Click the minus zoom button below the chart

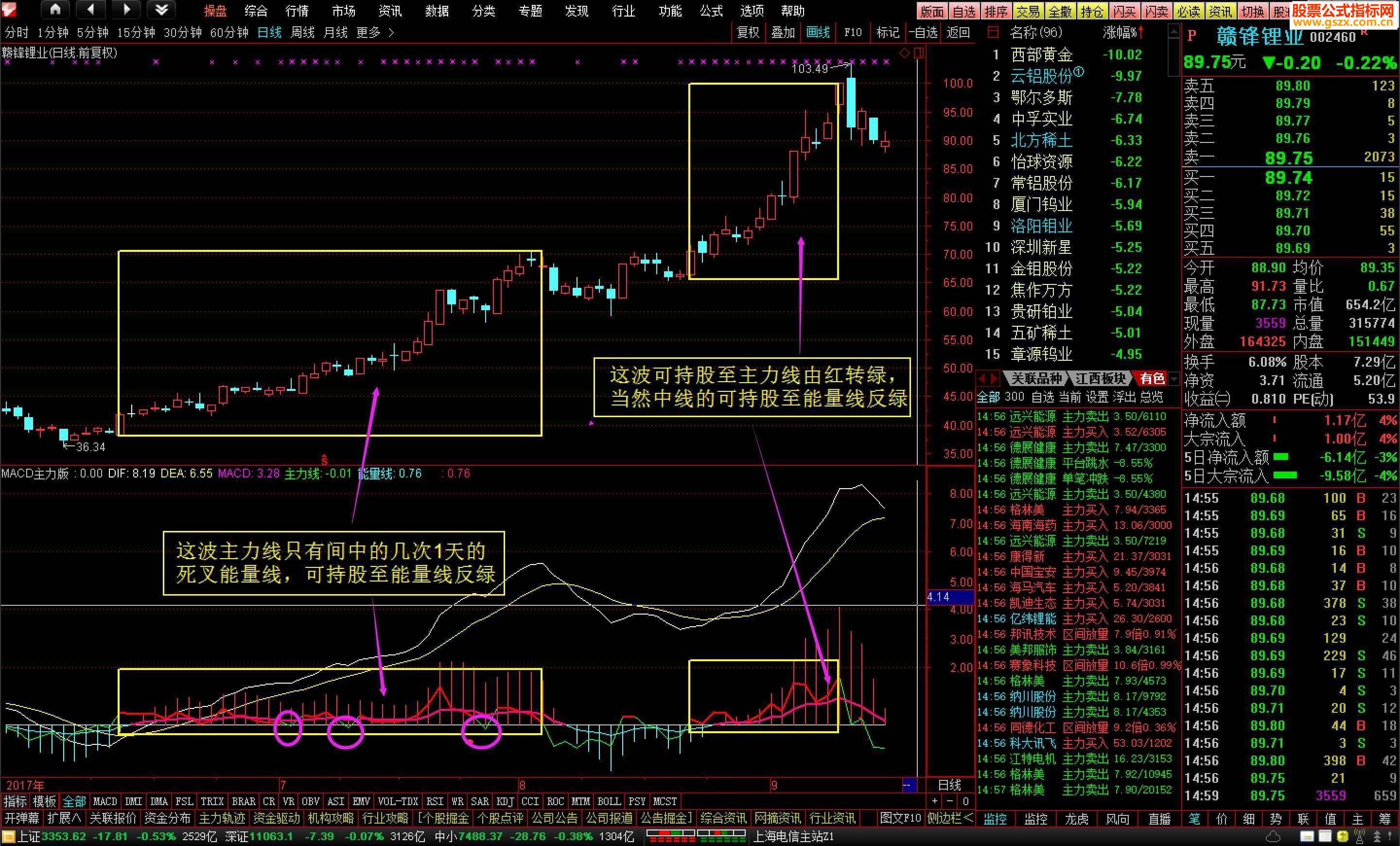click(950, 801)
